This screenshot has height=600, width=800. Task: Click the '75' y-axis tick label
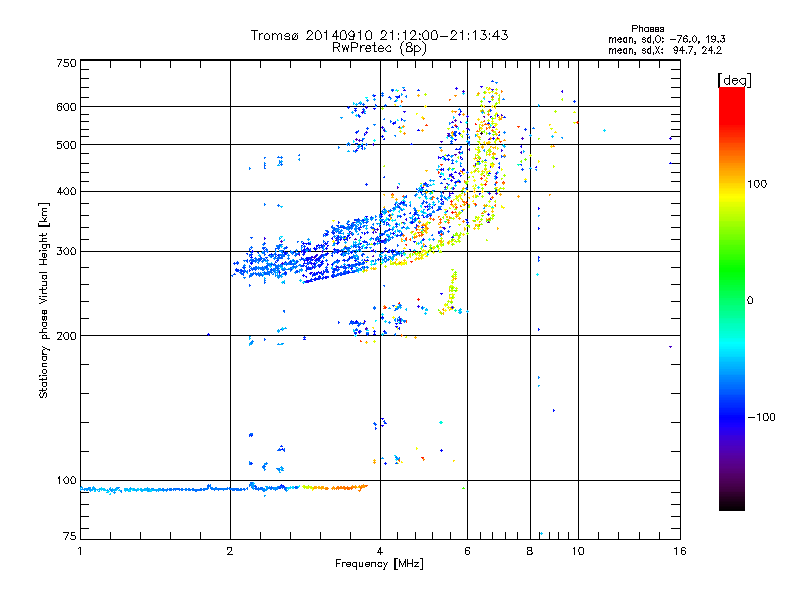(70, 536)
